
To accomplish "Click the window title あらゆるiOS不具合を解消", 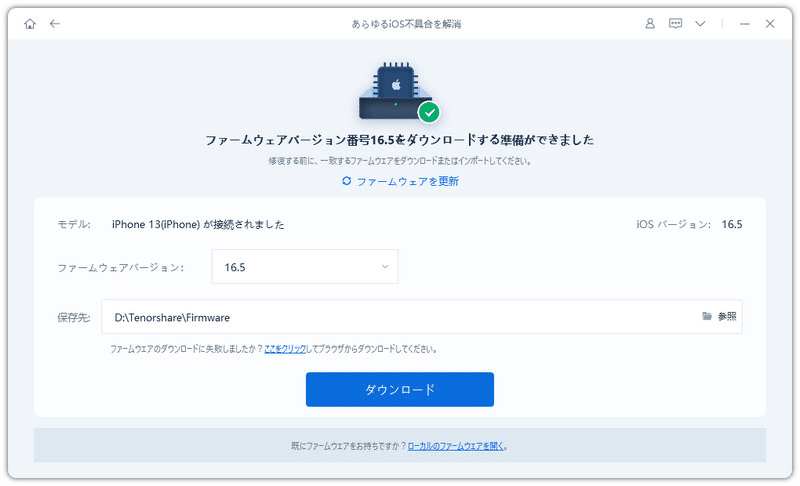I will click(x=406, y=24).
